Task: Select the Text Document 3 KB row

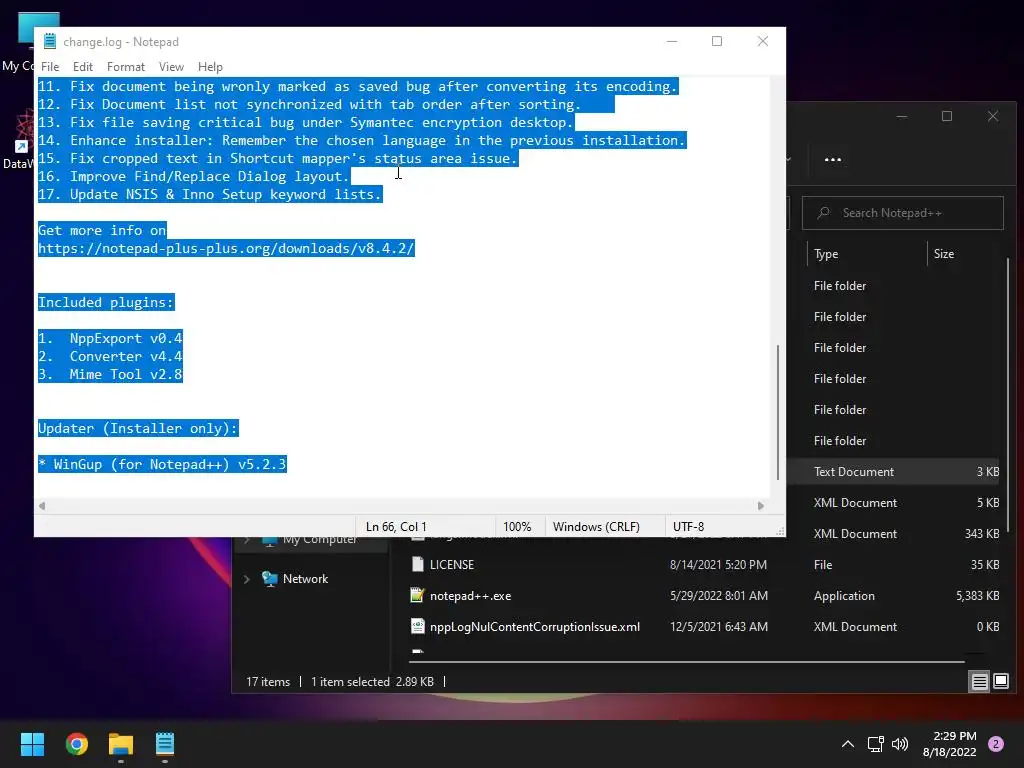Action: click(x=895, y=472)
